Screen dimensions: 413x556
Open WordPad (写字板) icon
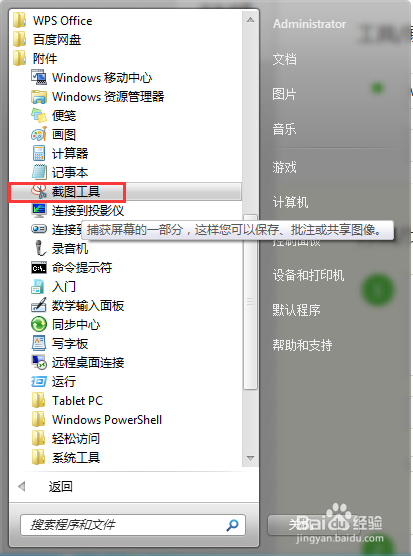[x=39, y=343]
